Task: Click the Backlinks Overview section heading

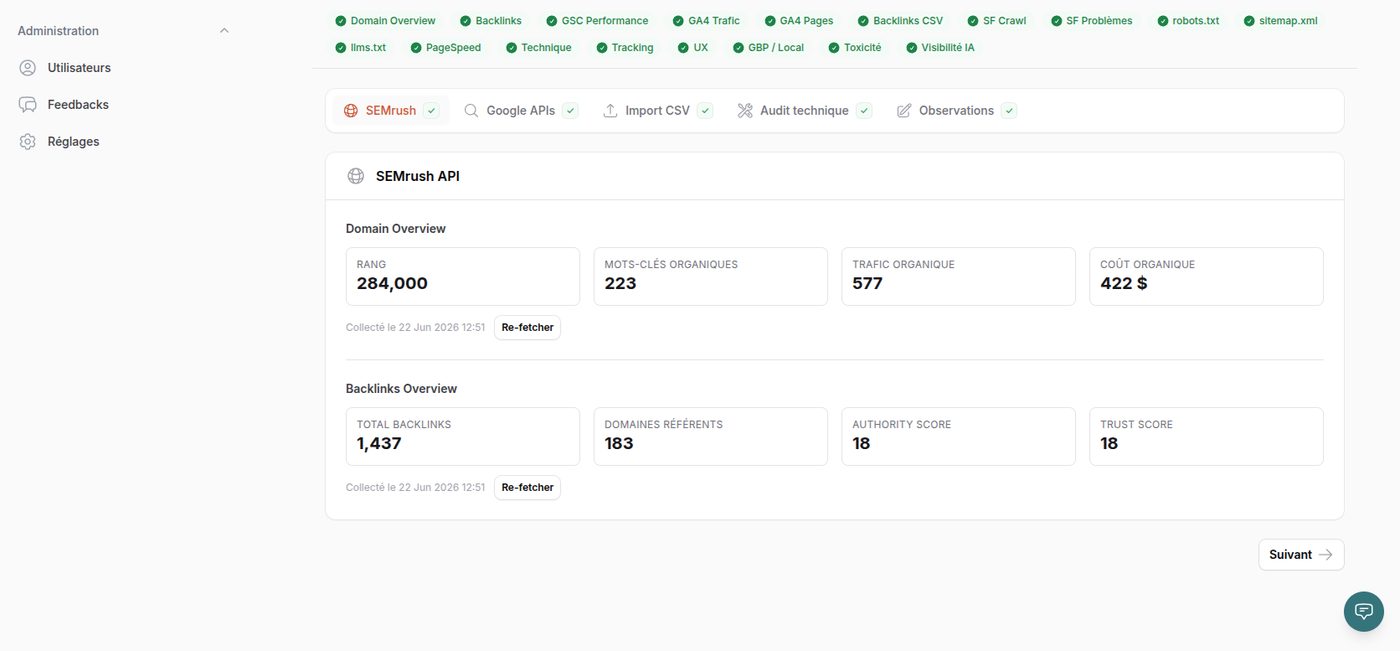Action: coord(401,389)
